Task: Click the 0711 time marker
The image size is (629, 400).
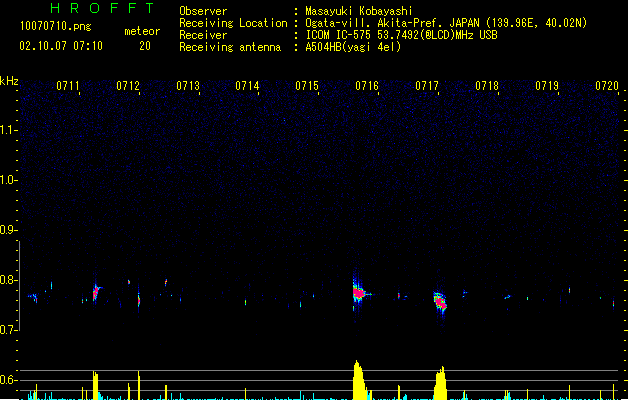Action: 67,86
